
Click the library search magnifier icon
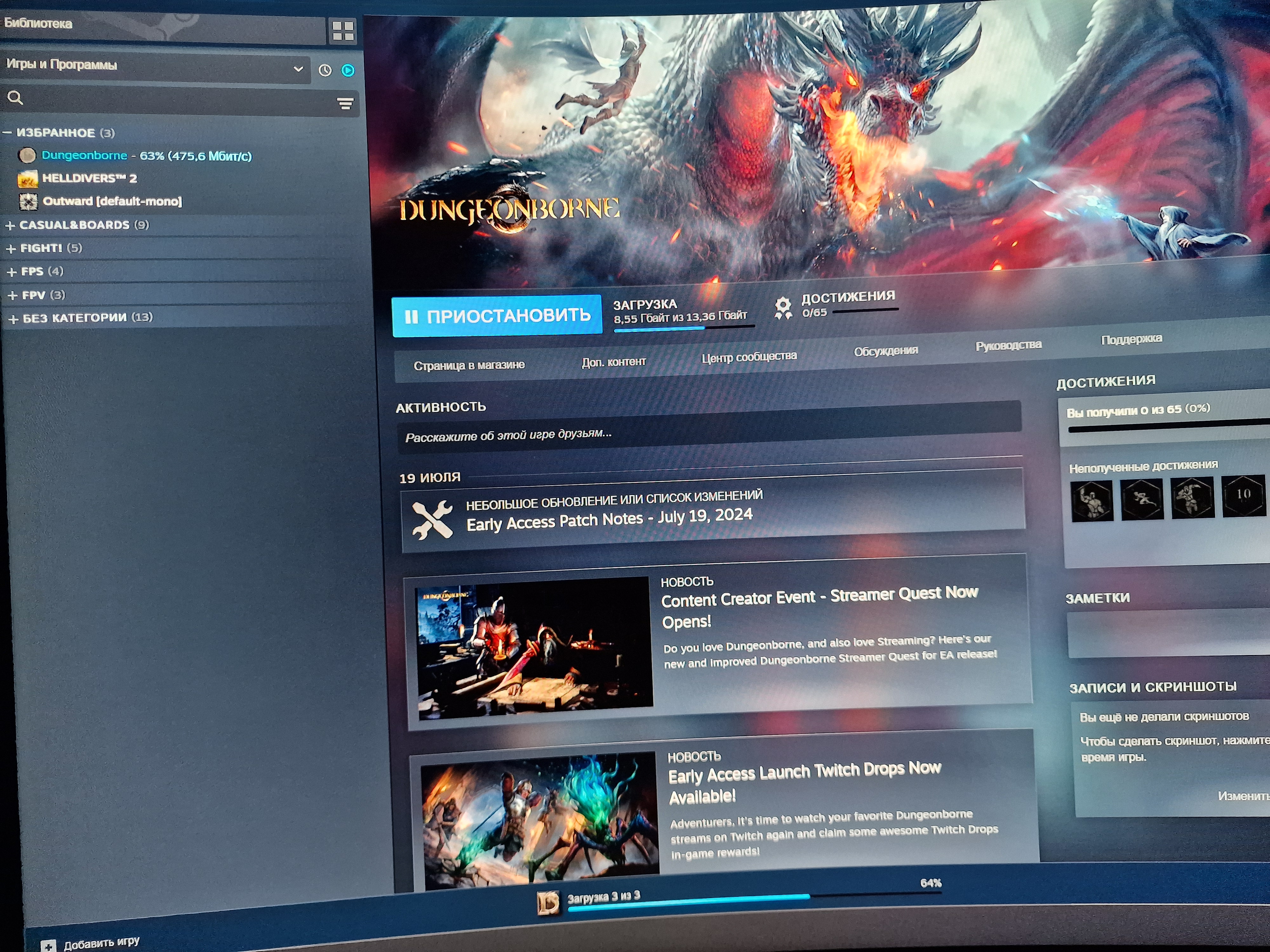pos(16,97)
